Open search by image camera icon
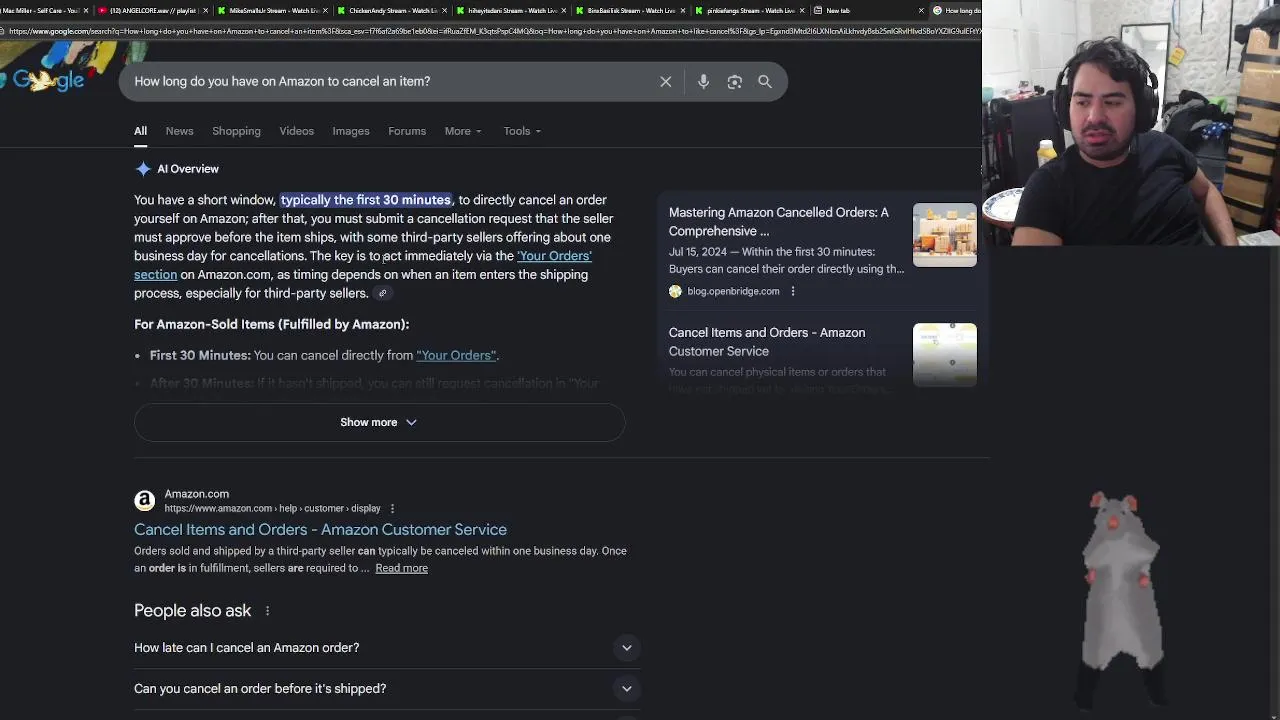1280x720 pixels. [x=735, y=82]
